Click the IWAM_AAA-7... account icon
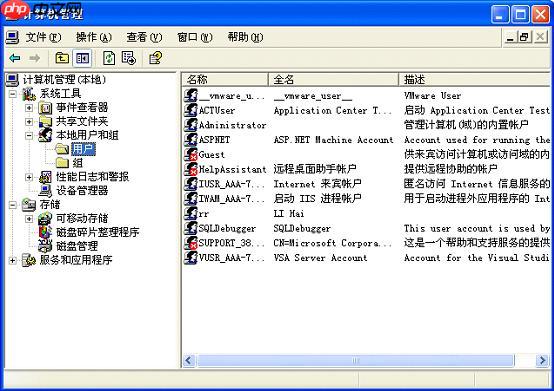This screenshot has height=391, width=554. point(191,199)
